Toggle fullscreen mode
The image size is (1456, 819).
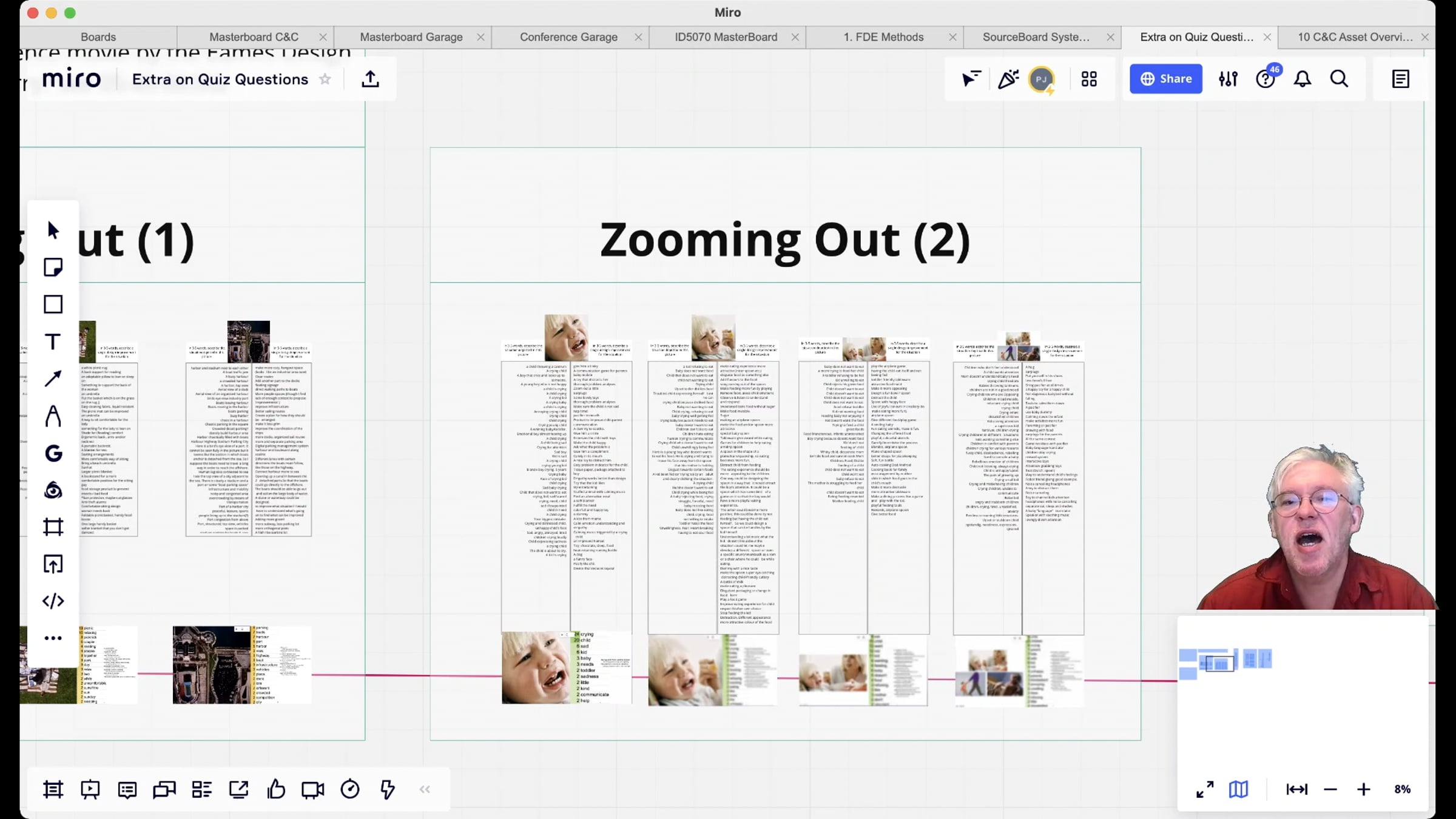coord(1205,789)
